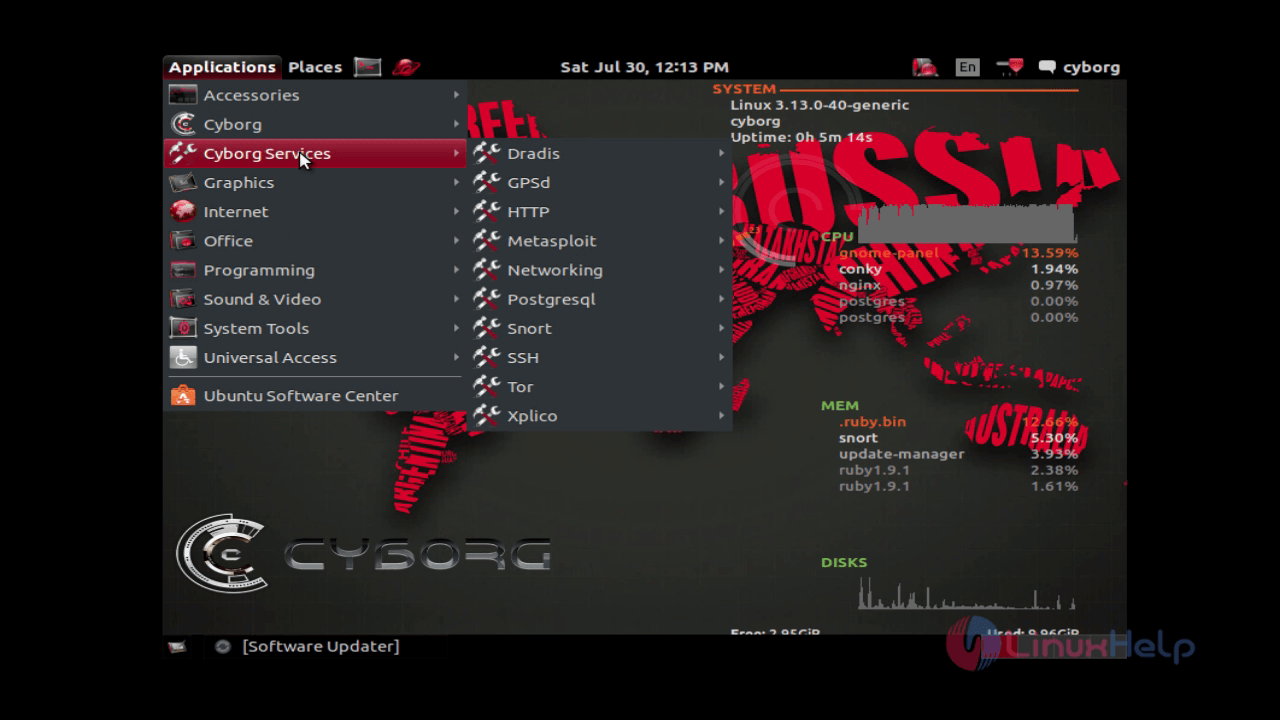Click the Tor tools icon
The width and height of the screenshot is (1280, 720).
487,385
